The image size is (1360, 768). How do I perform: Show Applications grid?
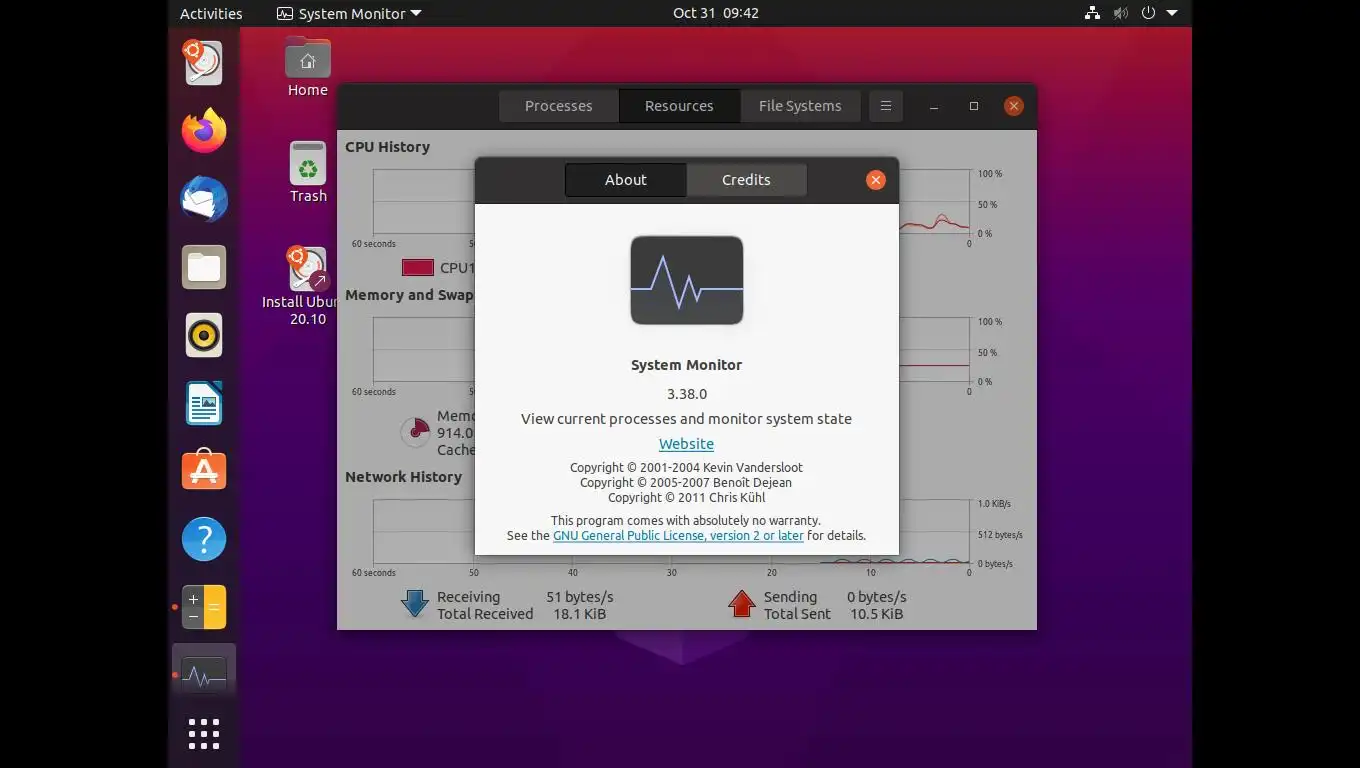tap(204, 734)
